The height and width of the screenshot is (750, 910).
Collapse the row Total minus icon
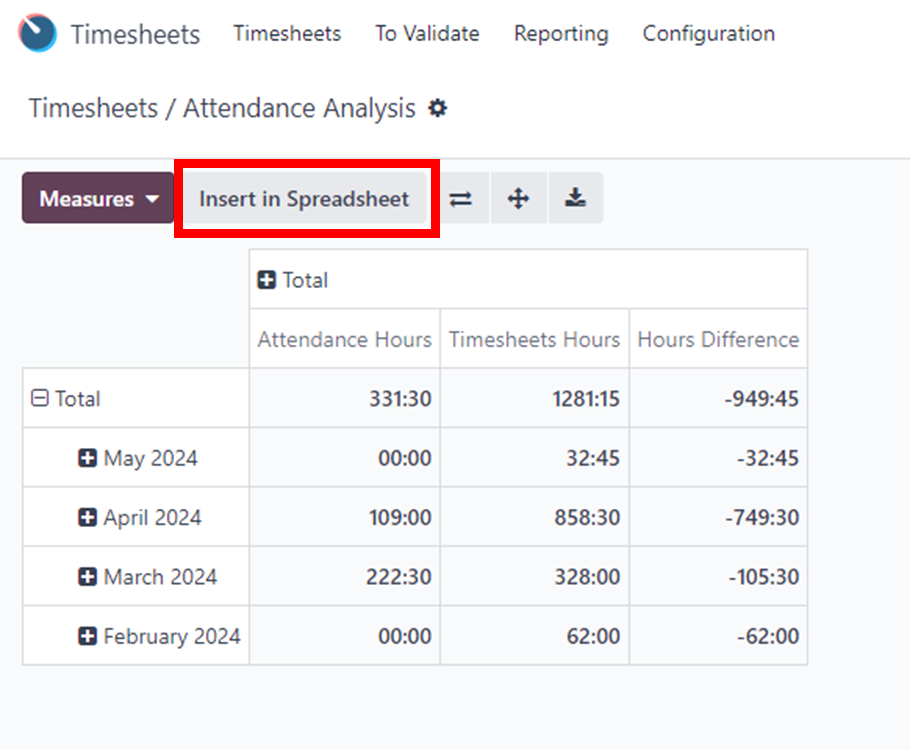click(x=39, y=398)
